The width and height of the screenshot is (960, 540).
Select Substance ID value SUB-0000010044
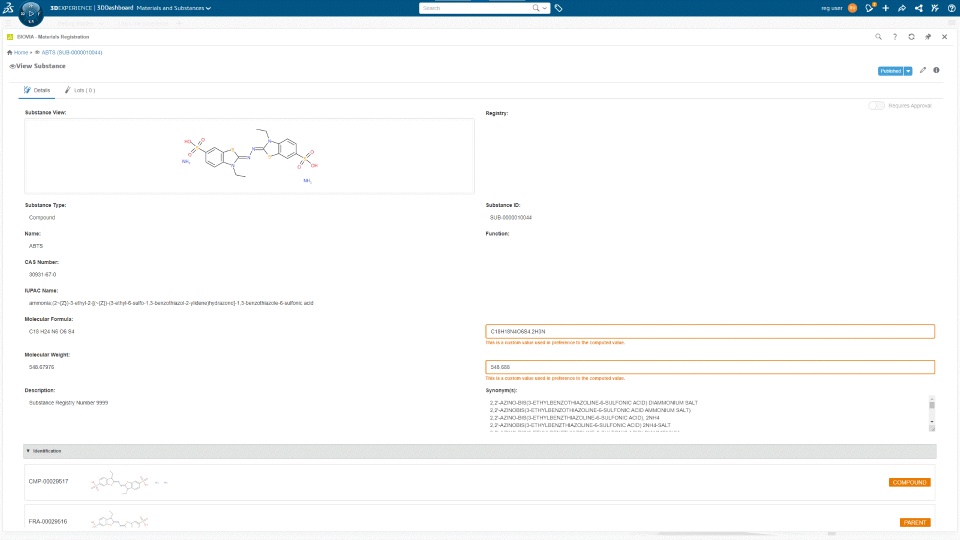point(511,217)
